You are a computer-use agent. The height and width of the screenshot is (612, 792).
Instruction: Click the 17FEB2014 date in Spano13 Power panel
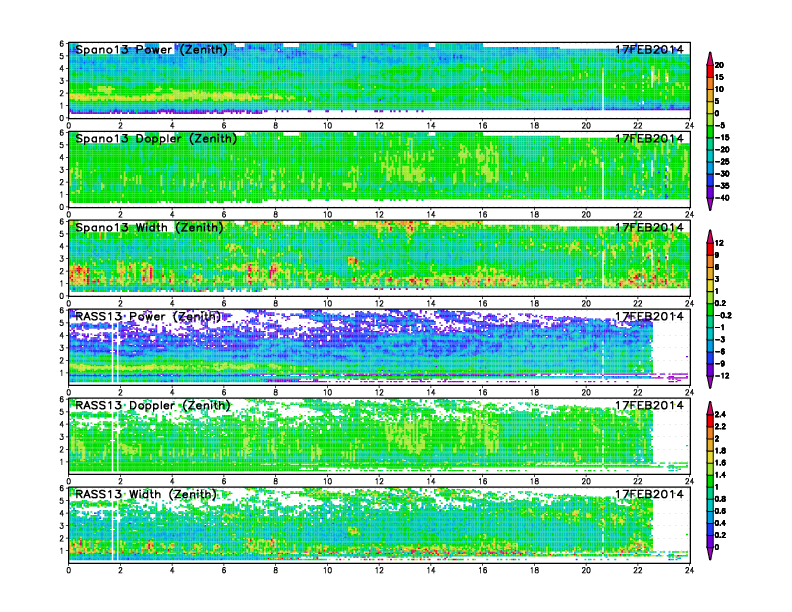coord(649,49)
